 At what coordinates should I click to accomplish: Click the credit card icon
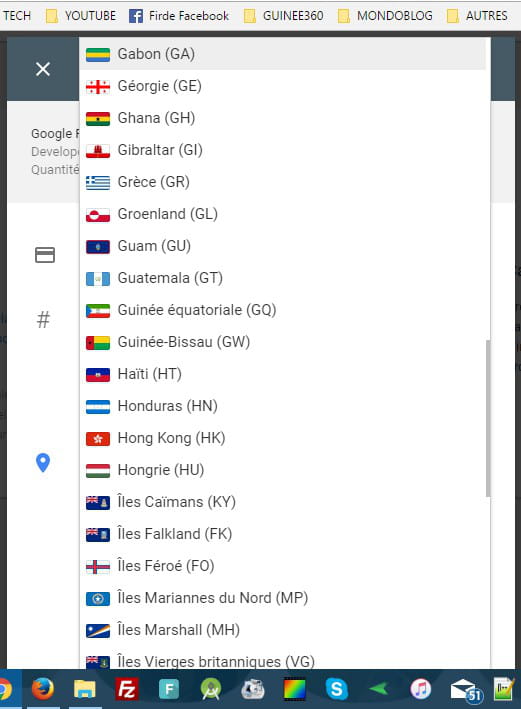tap(45, 255)
